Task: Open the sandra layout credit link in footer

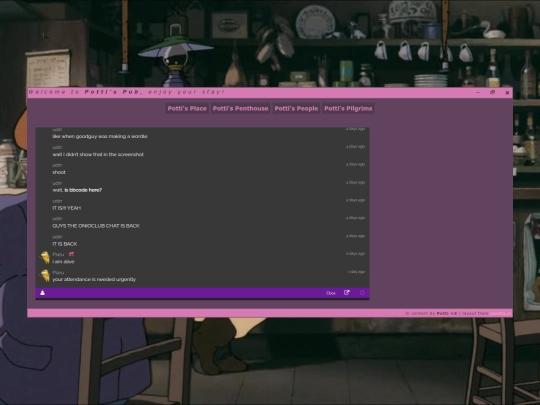Action: [501, 313]
